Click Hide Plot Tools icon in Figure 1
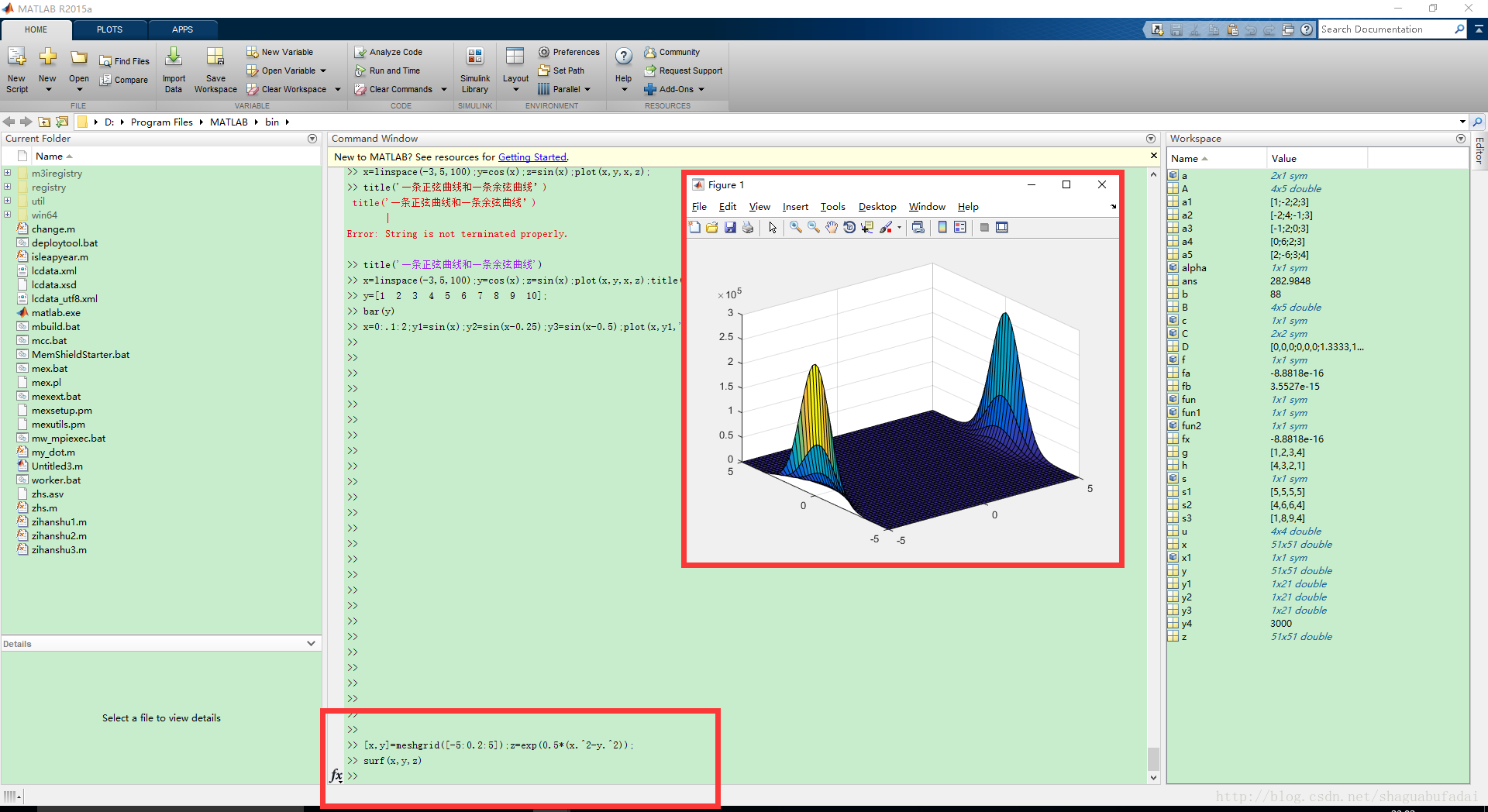This screenshot has width=1488, height=812. (984, 227)
